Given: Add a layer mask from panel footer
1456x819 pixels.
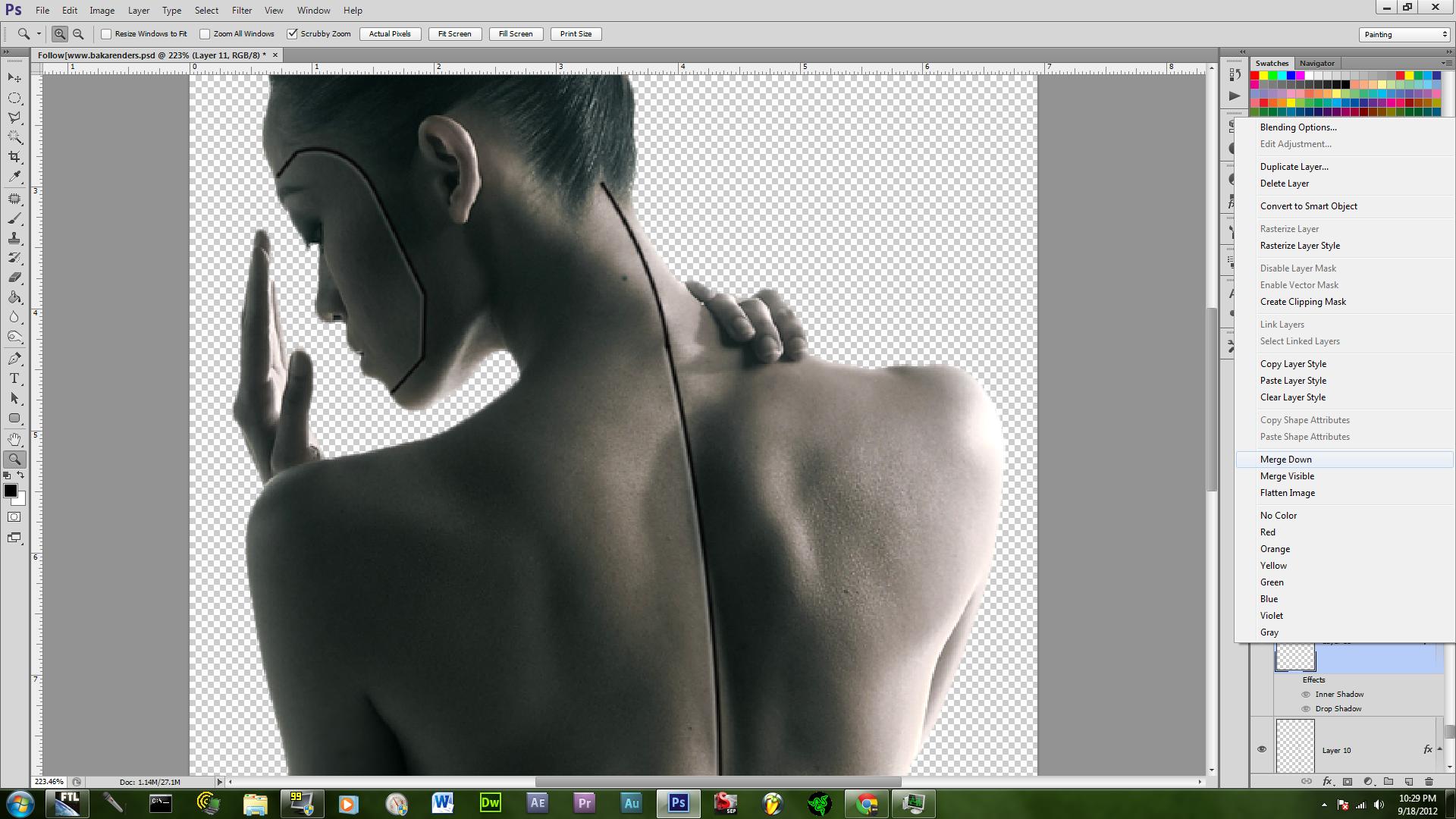Looking at the screenshot, I should click(1348, 781).
